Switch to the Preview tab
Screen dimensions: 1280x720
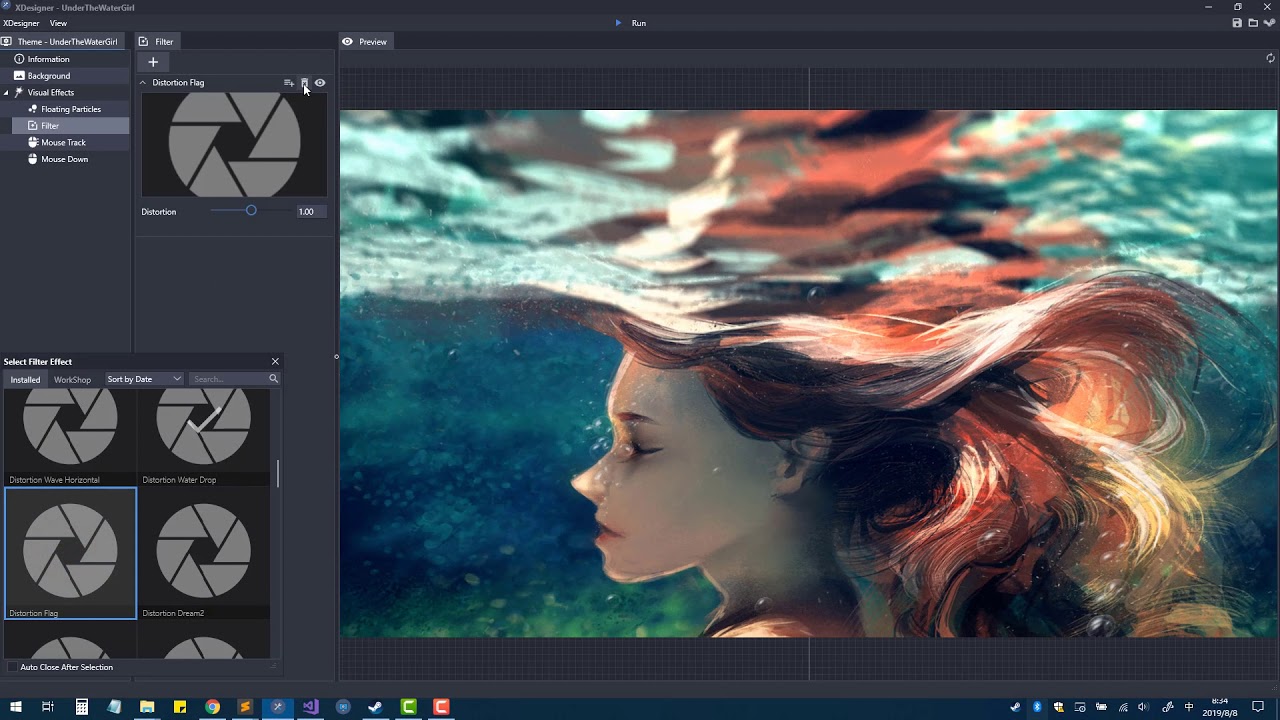point(365,42)
